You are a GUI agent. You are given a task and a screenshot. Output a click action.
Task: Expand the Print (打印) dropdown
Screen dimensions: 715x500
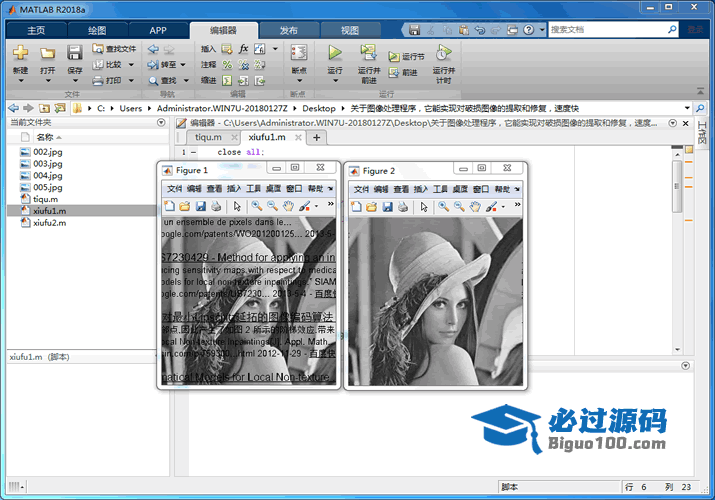coord(114,80)
